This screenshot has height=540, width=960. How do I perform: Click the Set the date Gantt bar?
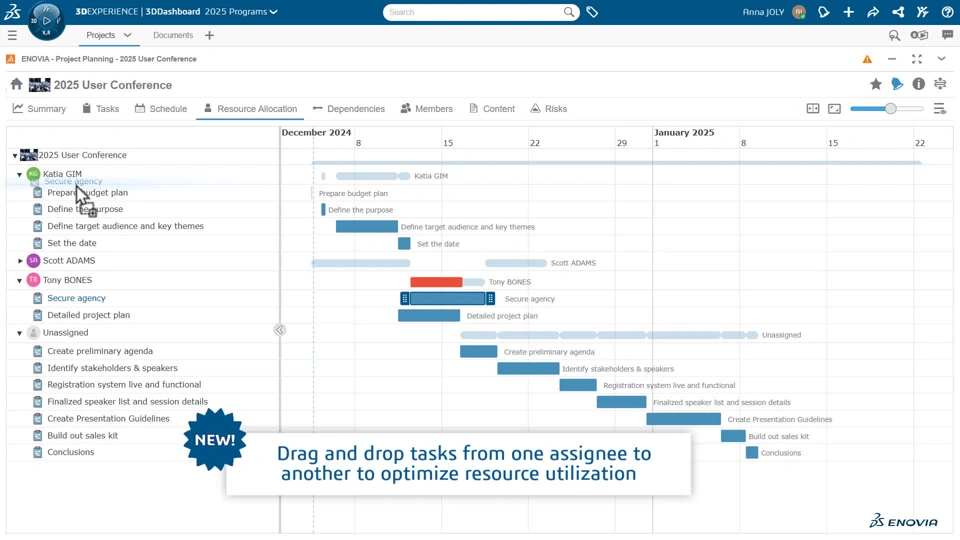coord(404,244)
